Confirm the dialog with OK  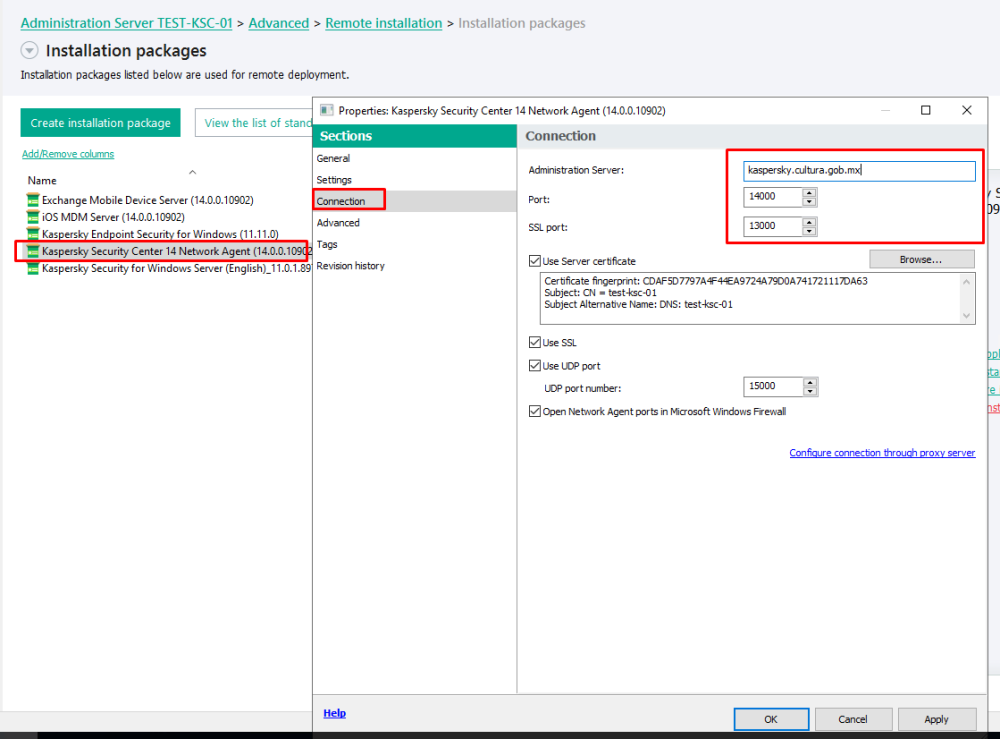[771, 719]
